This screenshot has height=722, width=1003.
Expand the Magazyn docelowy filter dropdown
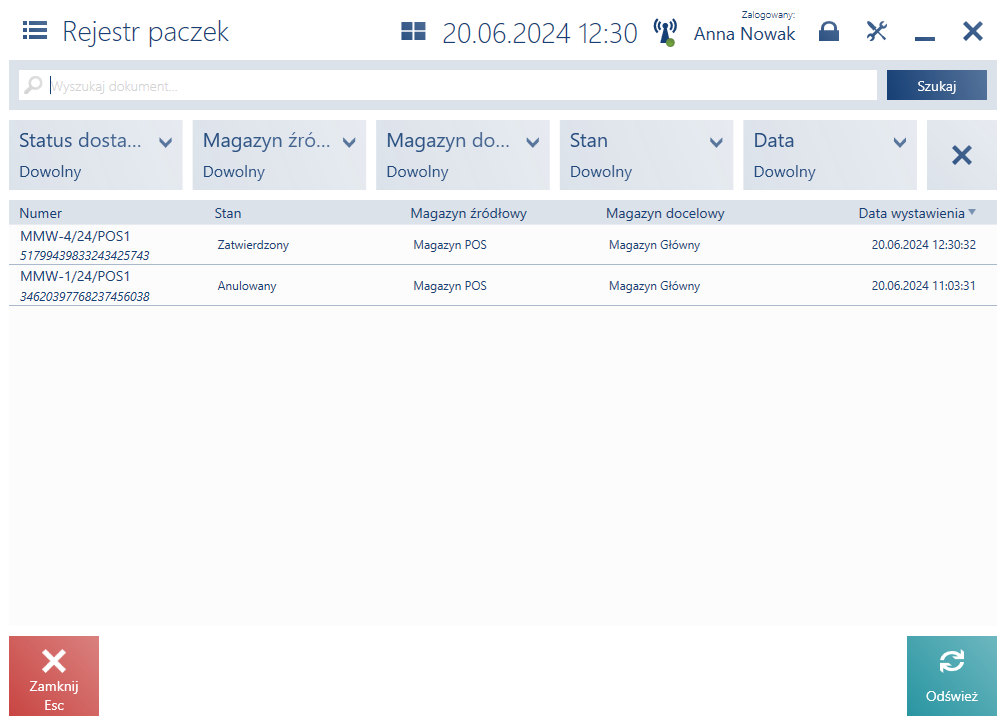[x=463, y=155]
